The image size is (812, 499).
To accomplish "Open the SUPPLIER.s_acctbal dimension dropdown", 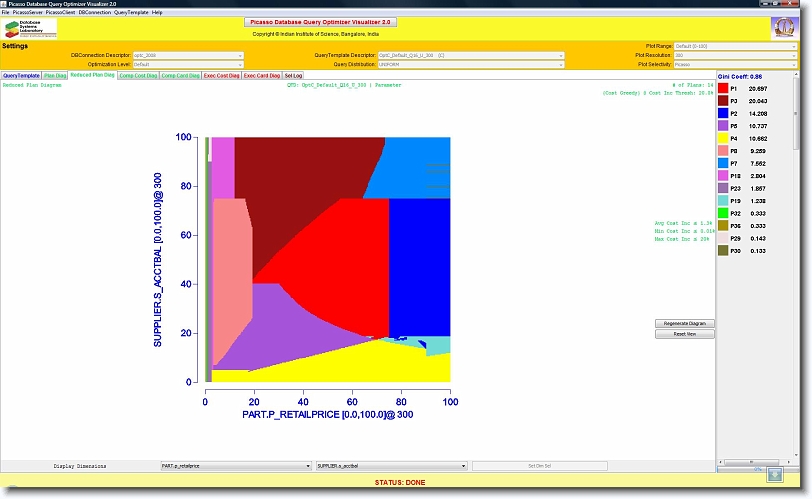I will [x=391, y=466].
